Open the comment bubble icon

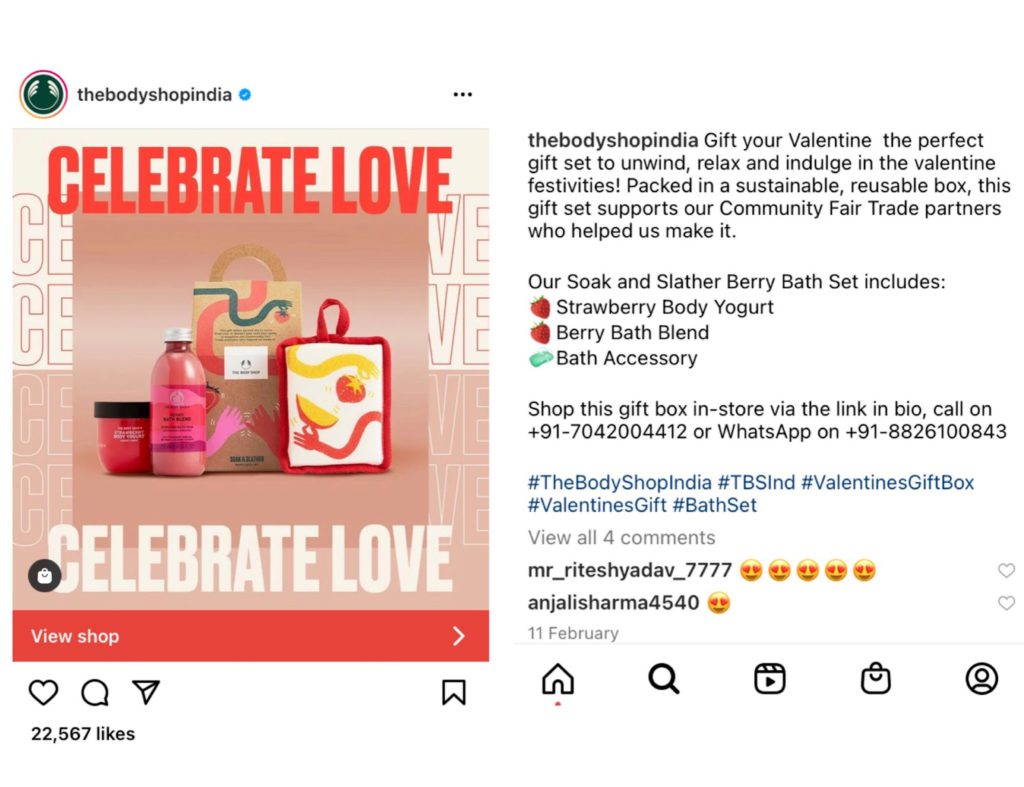pyautogui.click(x=95, y=692)
